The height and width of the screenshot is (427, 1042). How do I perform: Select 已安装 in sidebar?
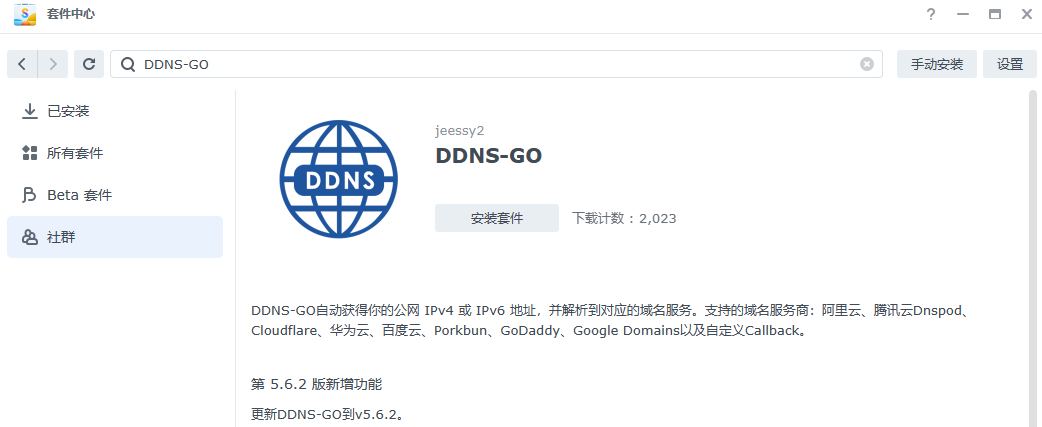[x=115, y=111]
